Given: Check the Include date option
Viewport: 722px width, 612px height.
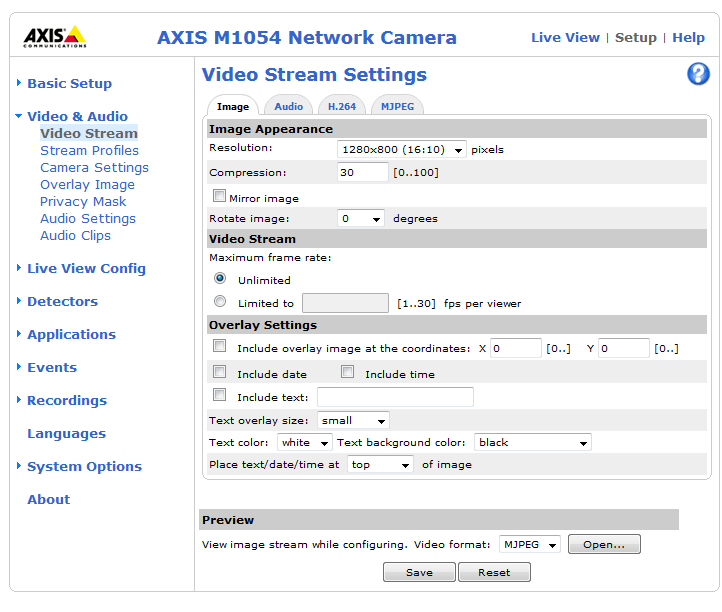Looking at the screenshot, I should 219,372.
